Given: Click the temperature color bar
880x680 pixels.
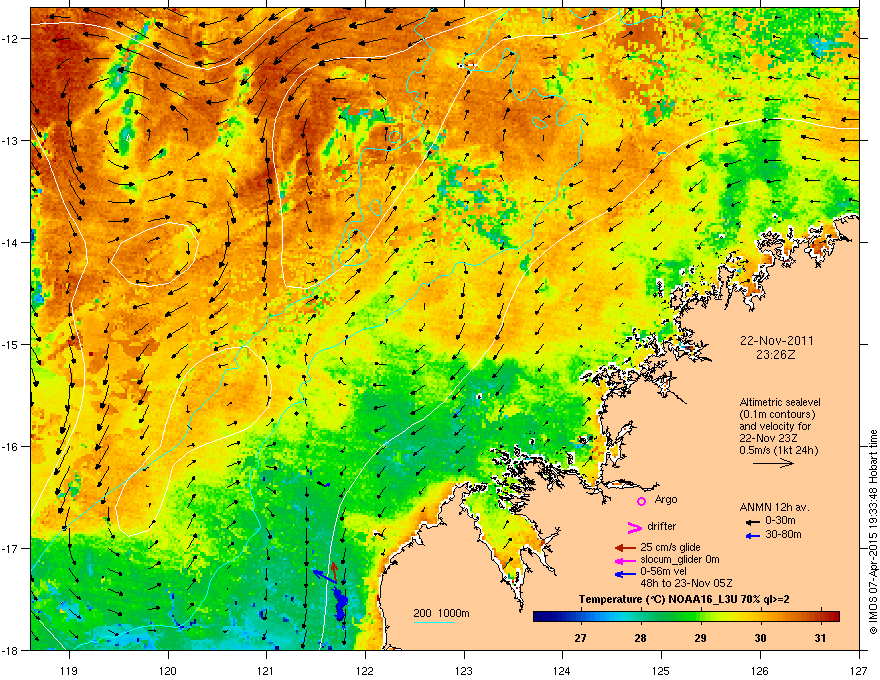Looking at the screenshot, I should click(x=686, y=617).
